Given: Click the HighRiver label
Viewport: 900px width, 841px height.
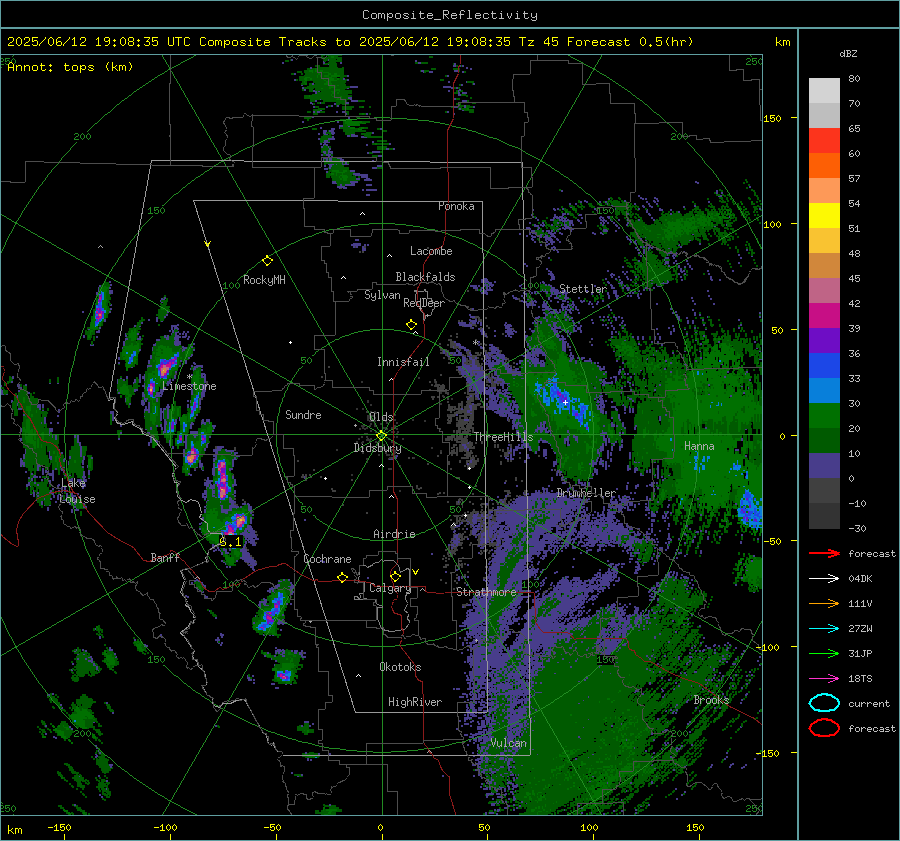Looking at the screenshot, I should pos(415,702).
